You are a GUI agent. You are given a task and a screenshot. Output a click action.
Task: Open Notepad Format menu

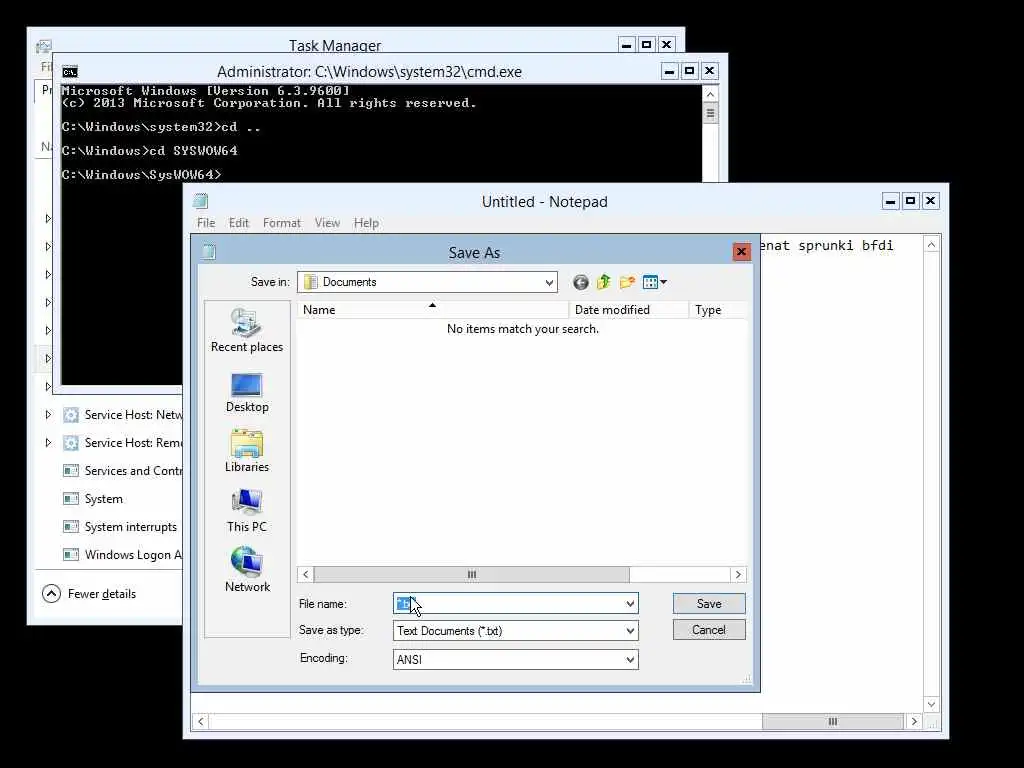281,223
